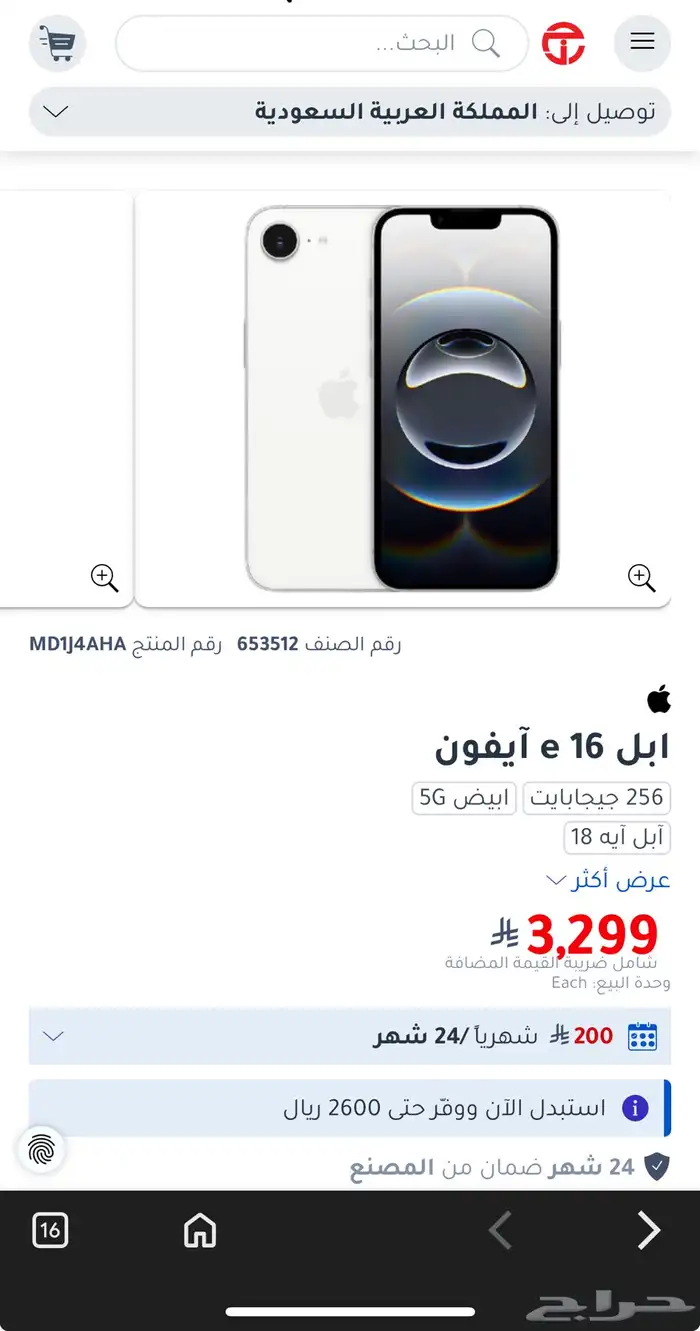Tap the red store logo
The image size is (700, 1331).
coord(563,43)
